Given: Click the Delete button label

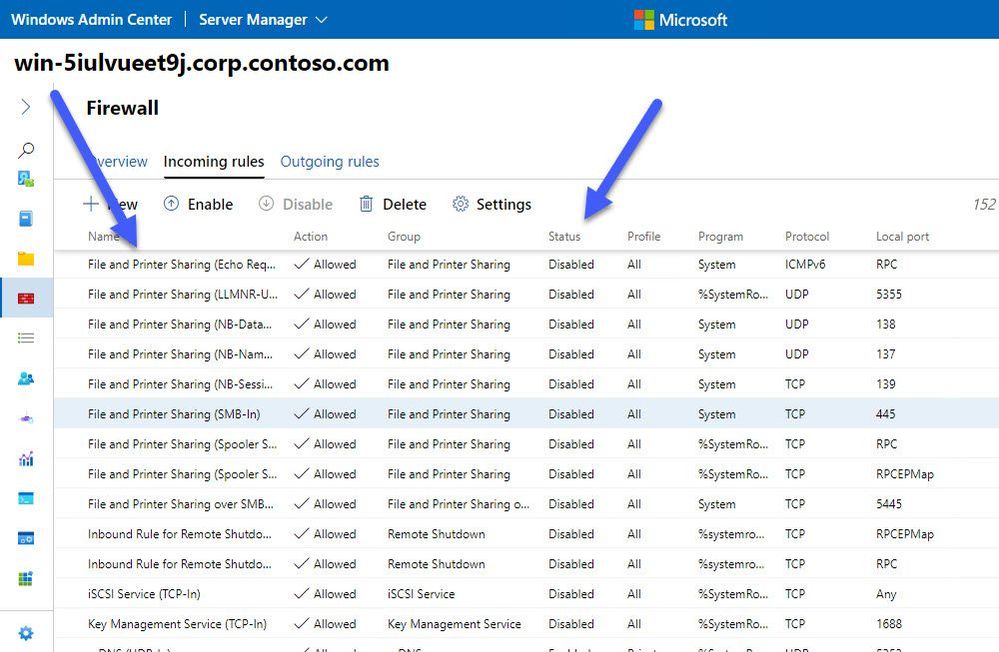Looking at the screenshot, I should tap(405, 205).
